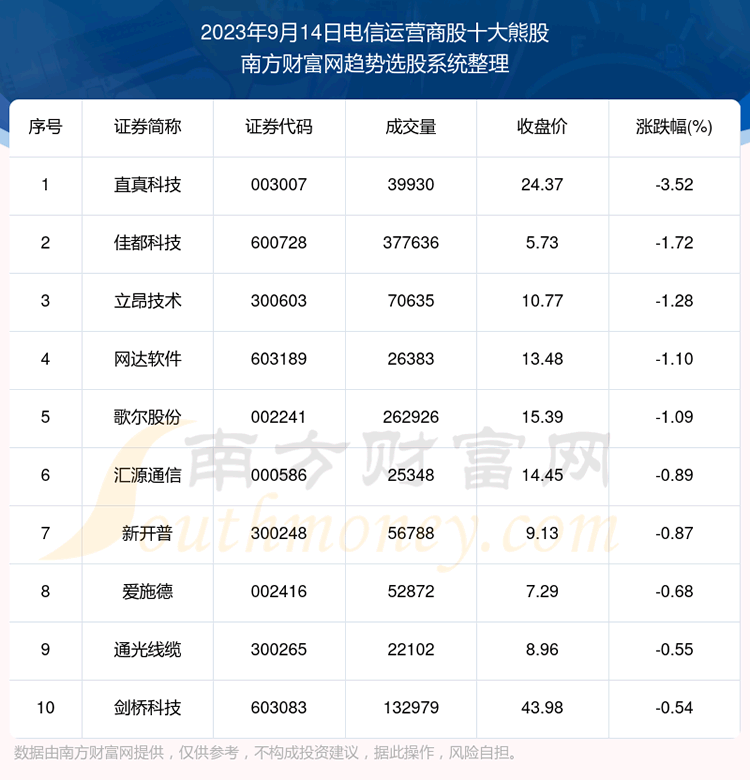This screenshot has width=750, height=780.
Task: Click stock name 通光线缆
Action: [x=147, y=650]
